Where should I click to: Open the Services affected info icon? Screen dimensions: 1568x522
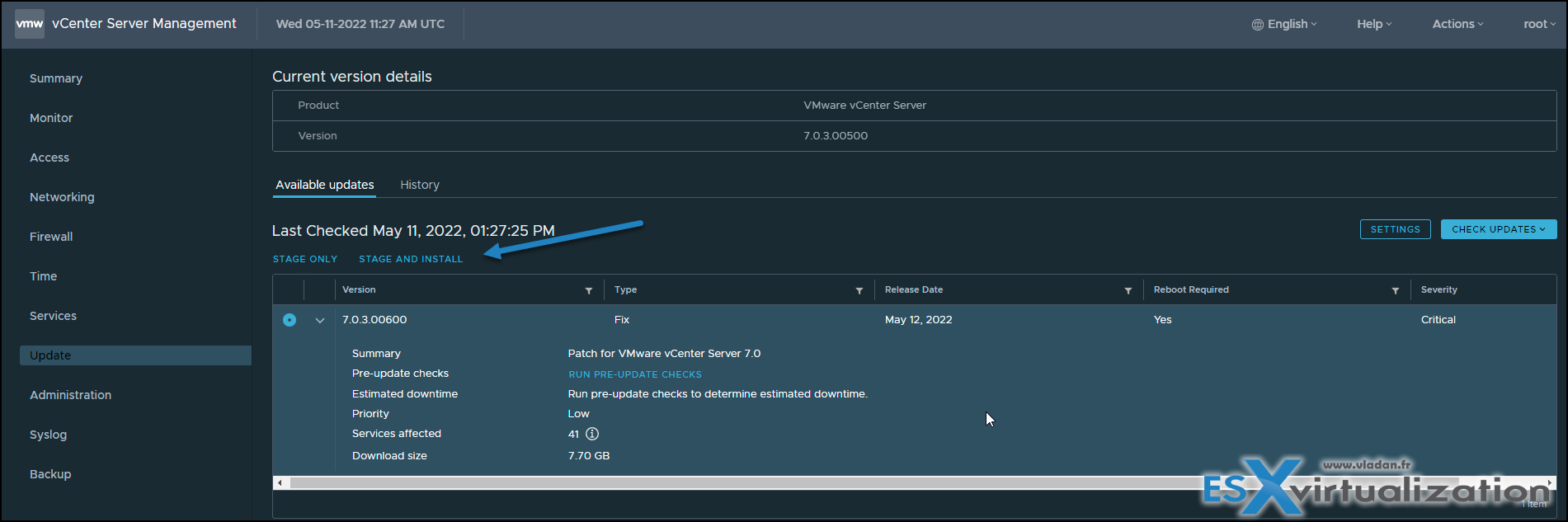click(592, 434)
